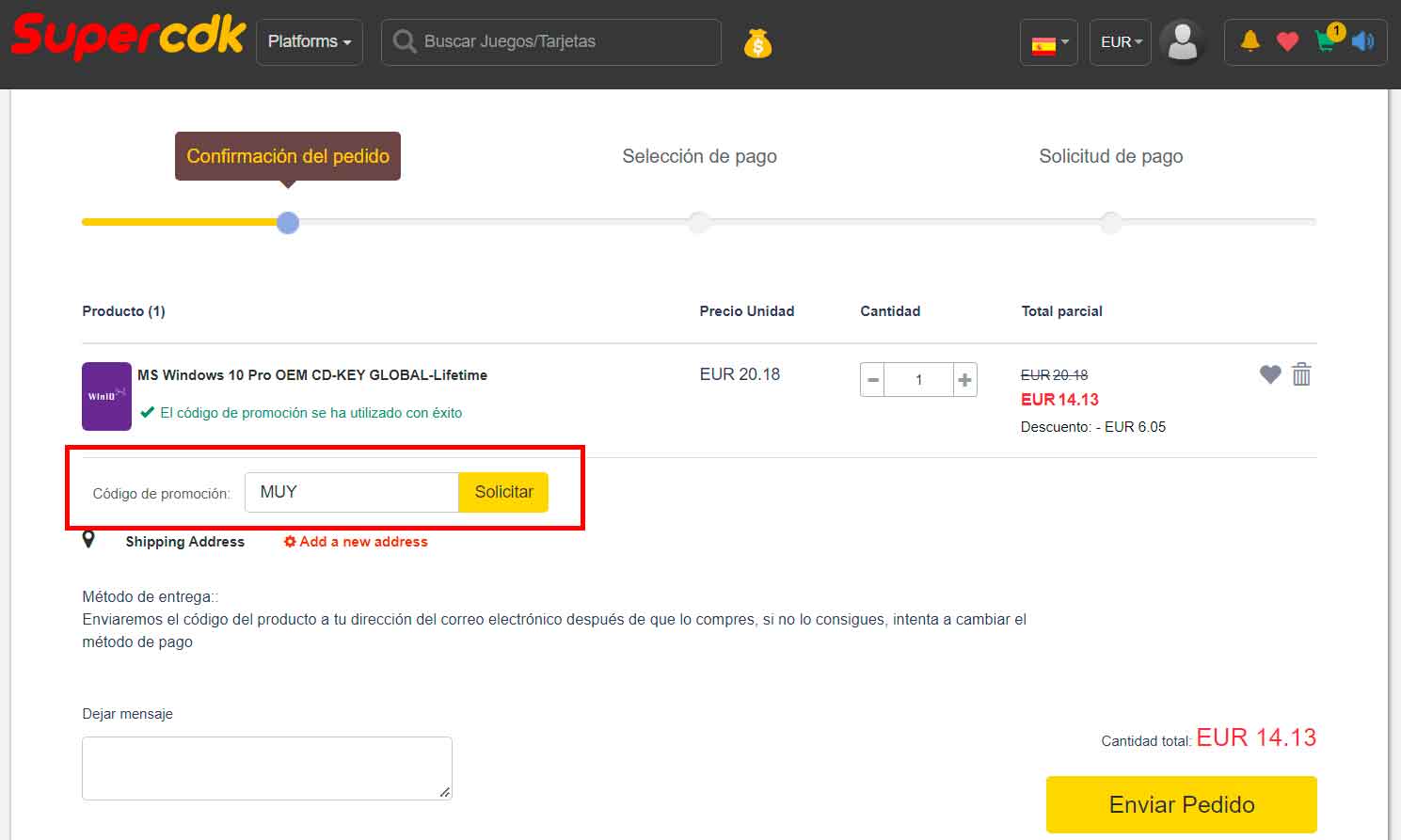
Task: Click the Método de entrega label
Action: (x=151, y=596)
